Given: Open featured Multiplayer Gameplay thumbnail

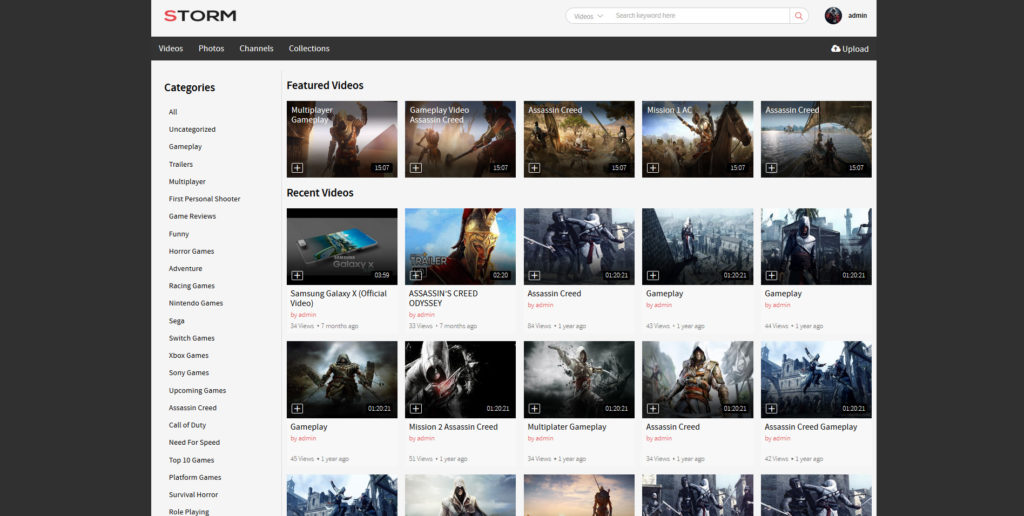Looking at the screenshot, I should 342,138.
